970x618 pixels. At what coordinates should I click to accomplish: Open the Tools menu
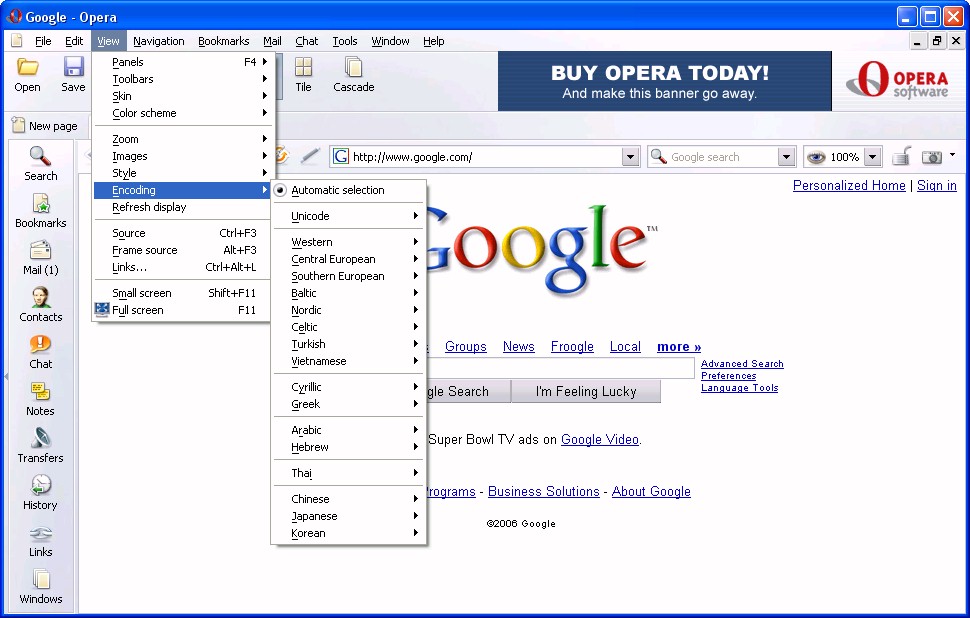[345, 41]
